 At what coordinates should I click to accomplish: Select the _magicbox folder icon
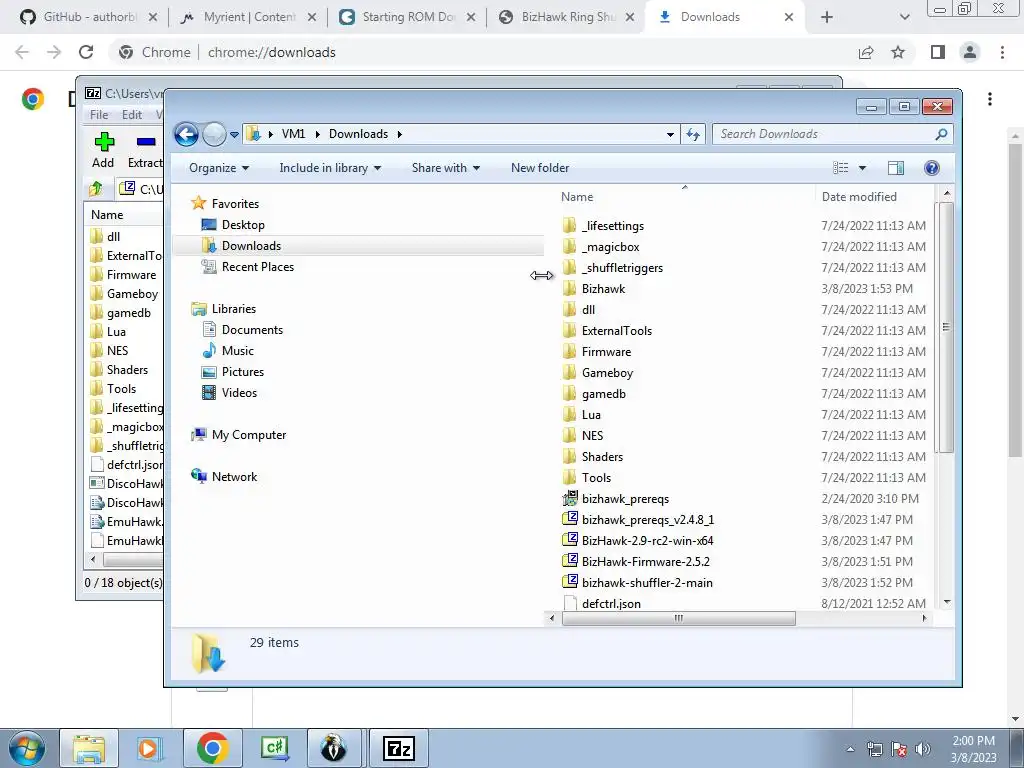click(x=569, y=247)
